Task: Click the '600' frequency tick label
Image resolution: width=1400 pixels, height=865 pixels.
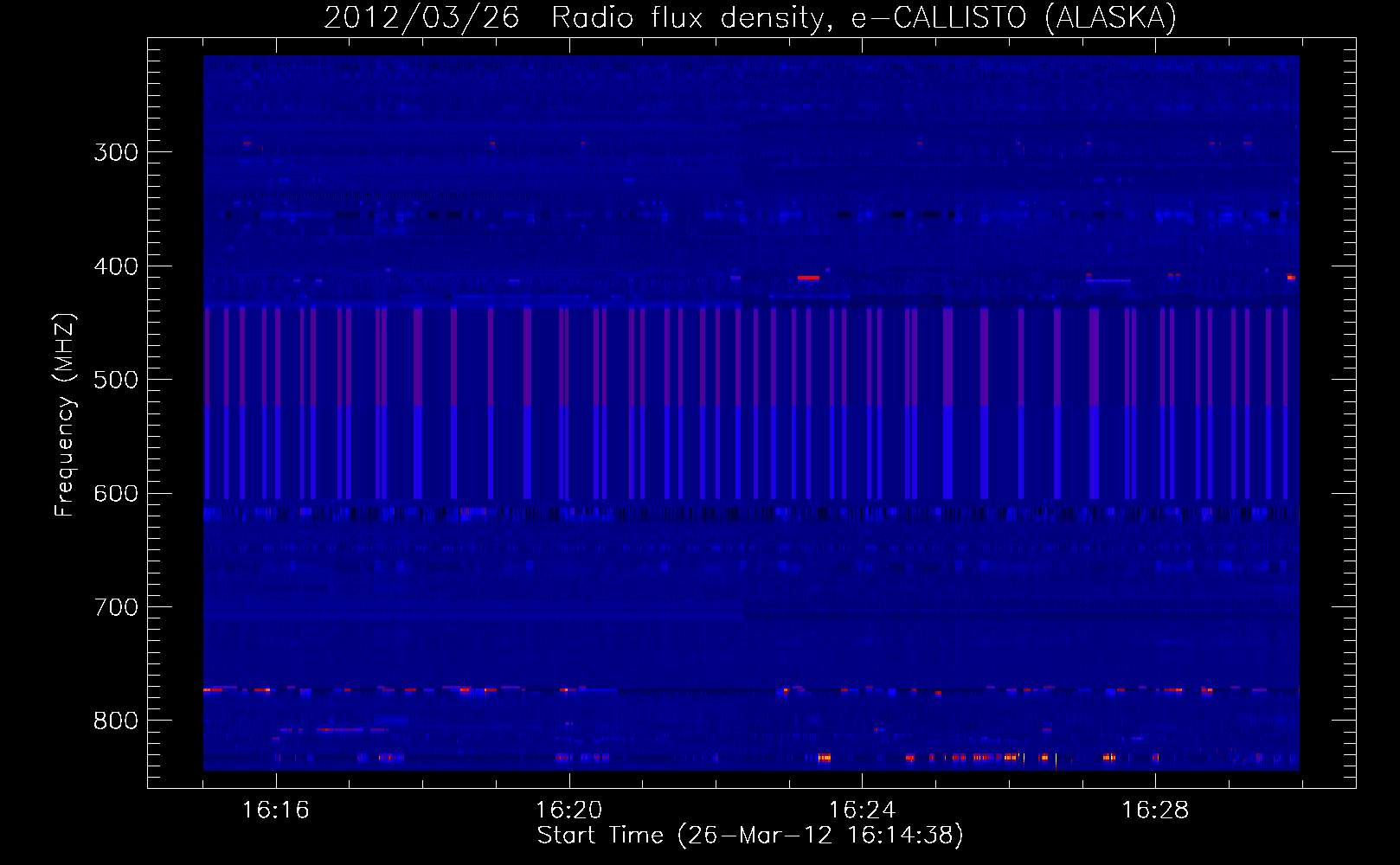Action: (x=116, y=494)
